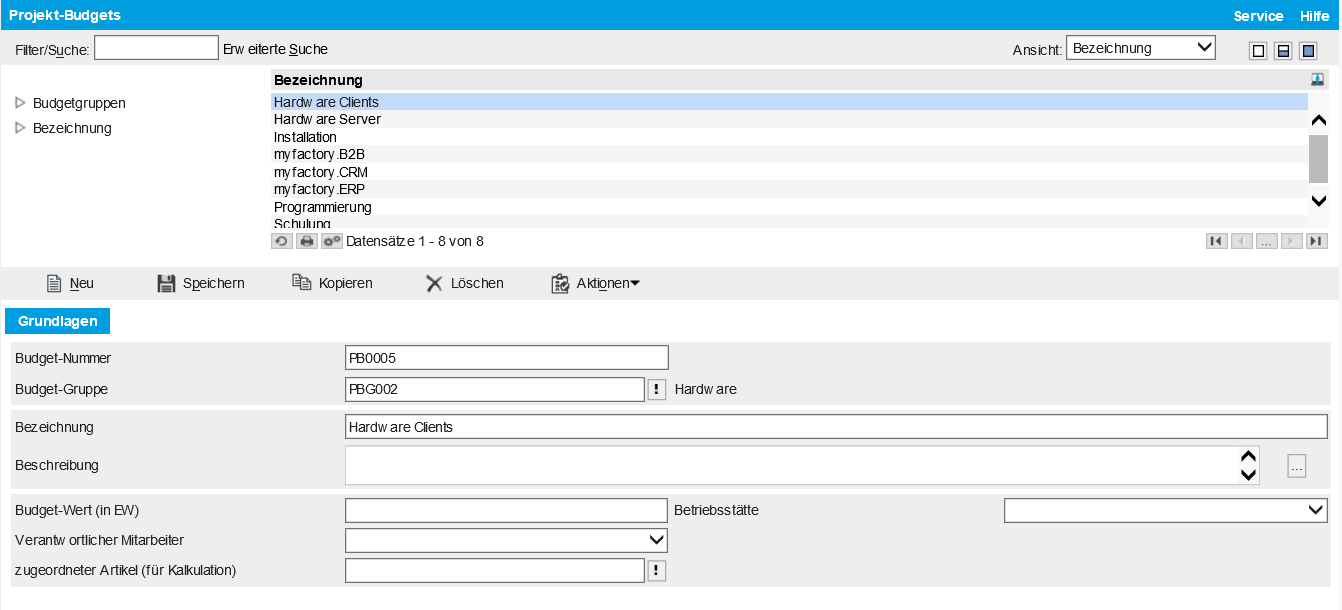
Task: Click the refresh list icon
Action: (282, 241)
